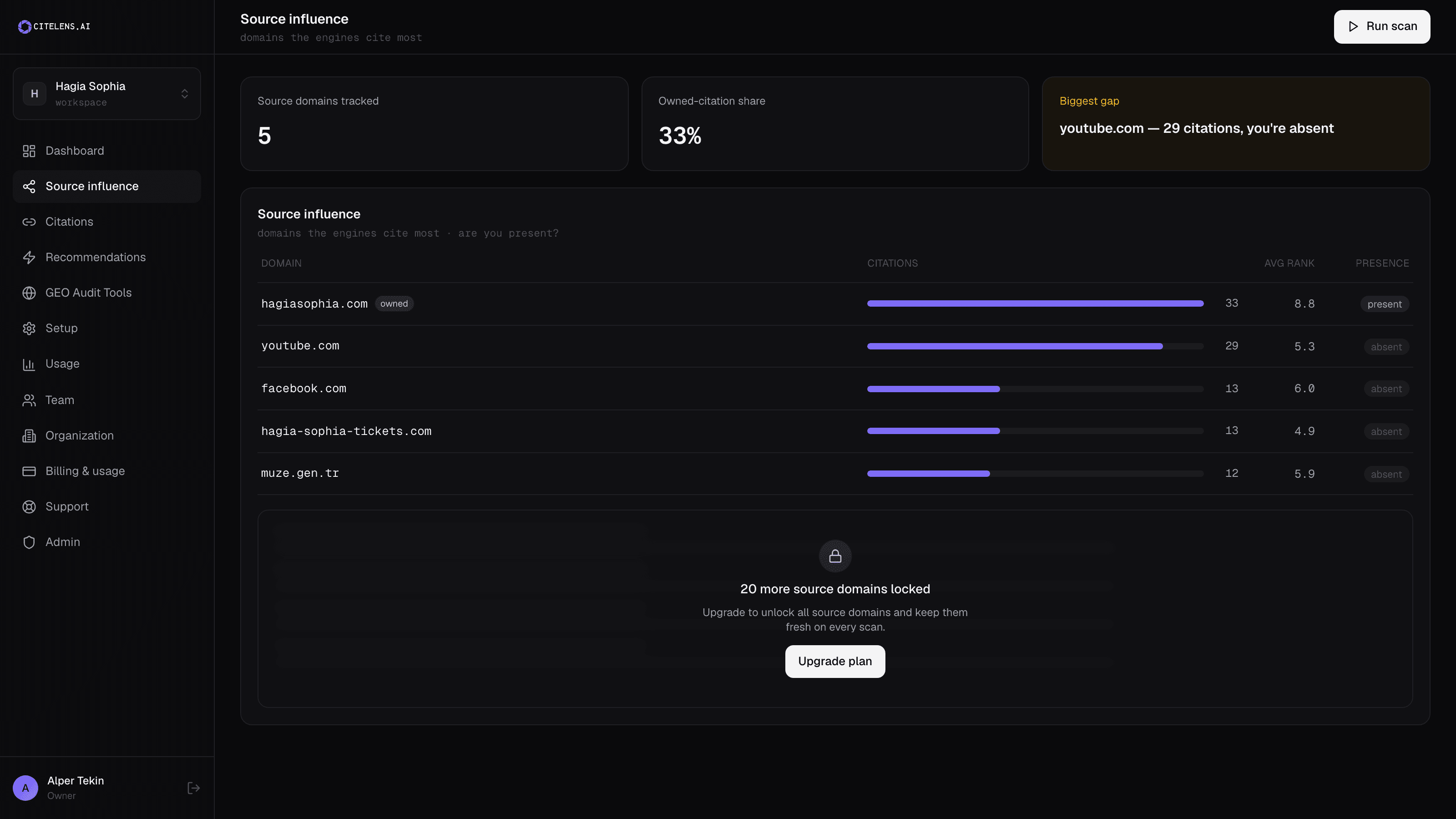Click the Setup gear icon
This screenshot has height=819, width=1456.
coord(29,329)
